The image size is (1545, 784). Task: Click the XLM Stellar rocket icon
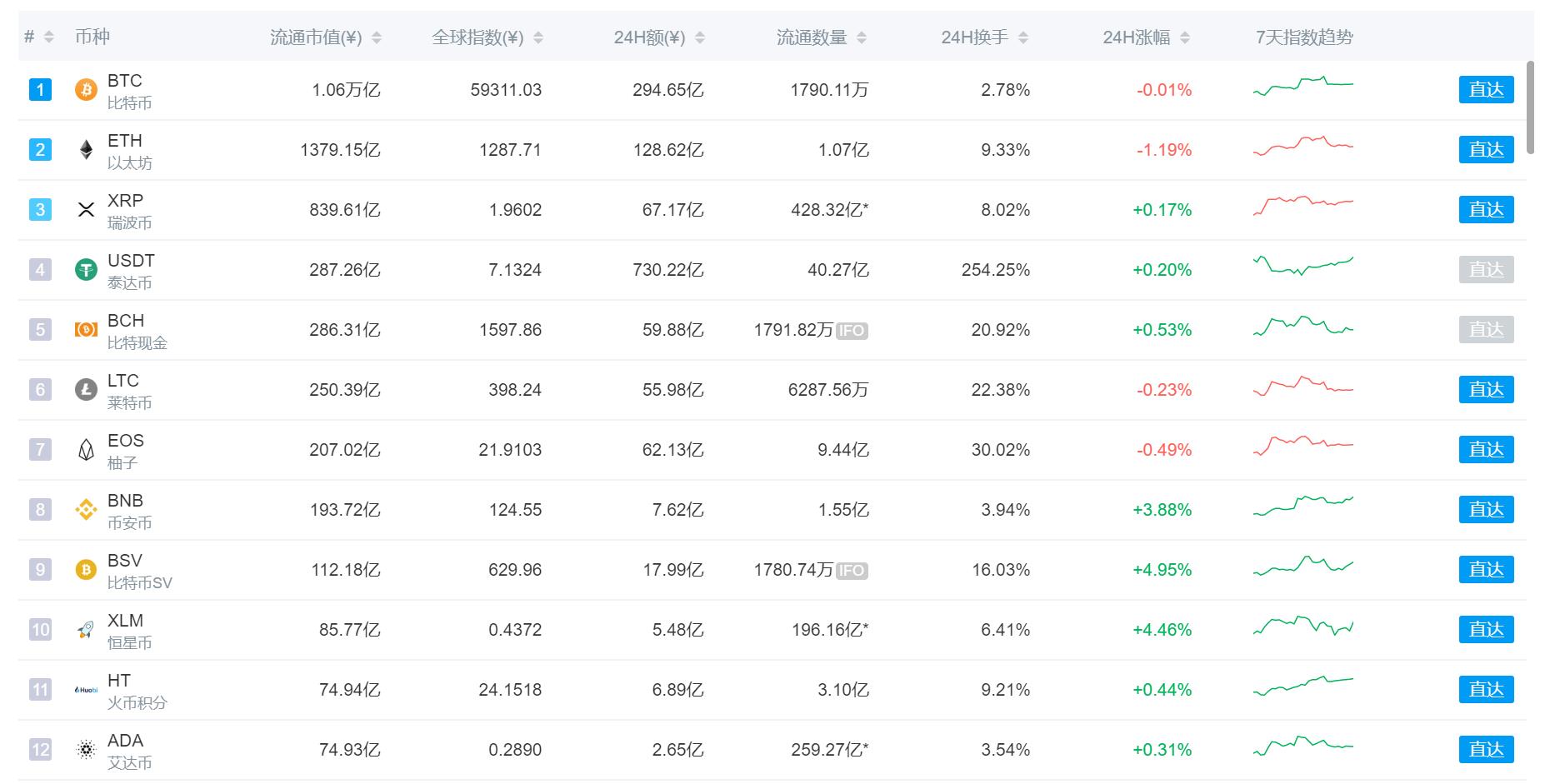click(x=86, y=629)
